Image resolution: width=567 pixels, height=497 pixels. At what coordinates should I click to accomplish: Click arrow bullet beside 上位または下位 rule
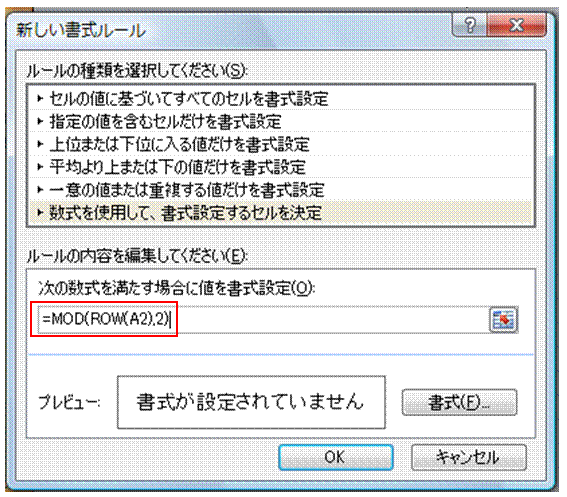40,144
